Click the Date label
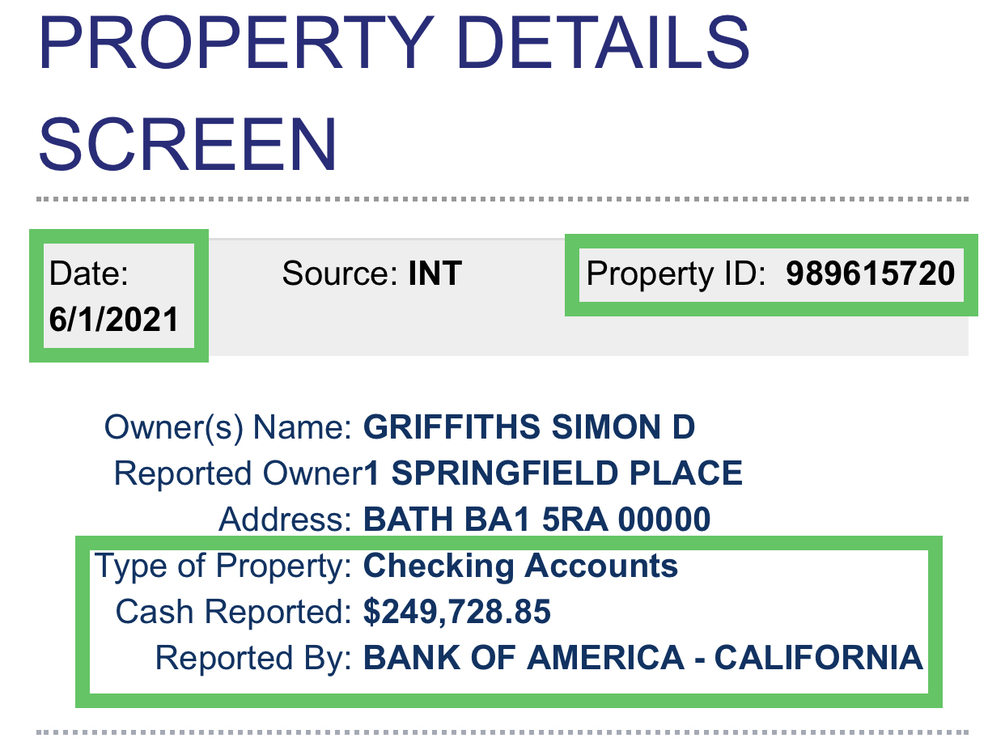 point(89,273)
